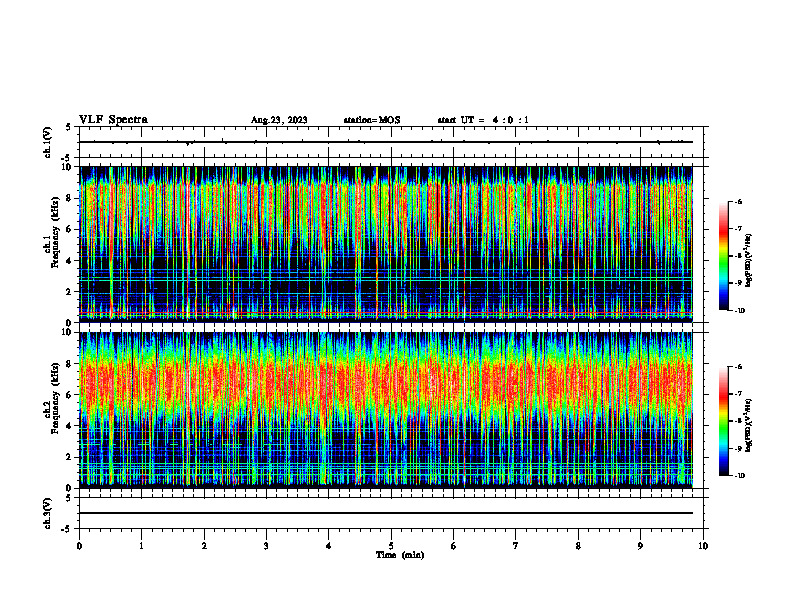792x612 pixels.
Task: Click the time axis tick label "4"
Action: (329, 546)
